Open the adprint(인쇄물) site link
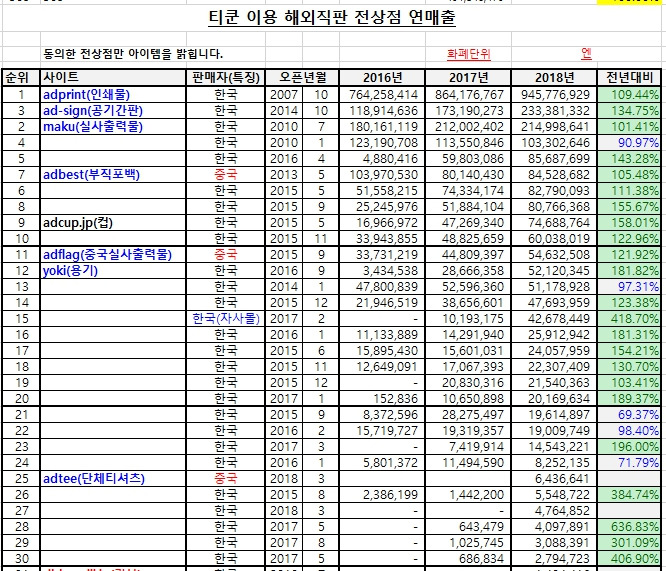 point(86,94)
